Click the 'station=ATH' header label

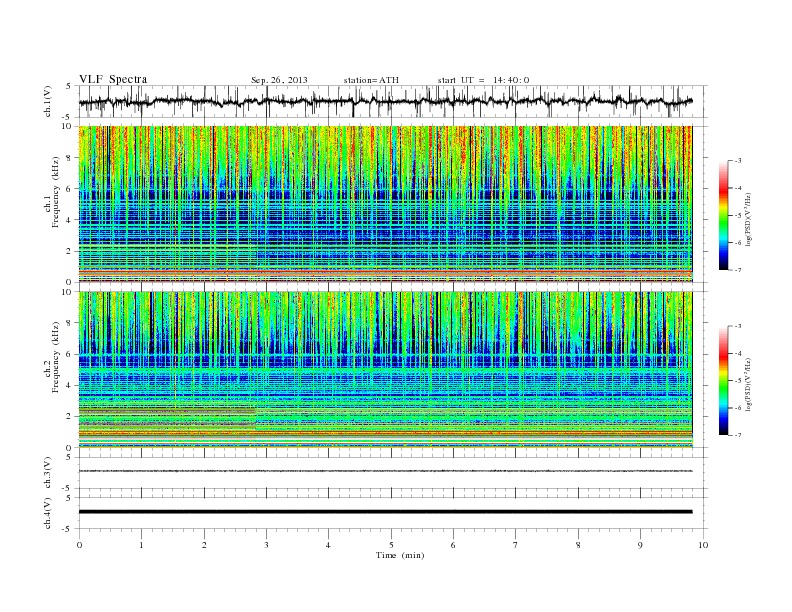pos(371,80)
